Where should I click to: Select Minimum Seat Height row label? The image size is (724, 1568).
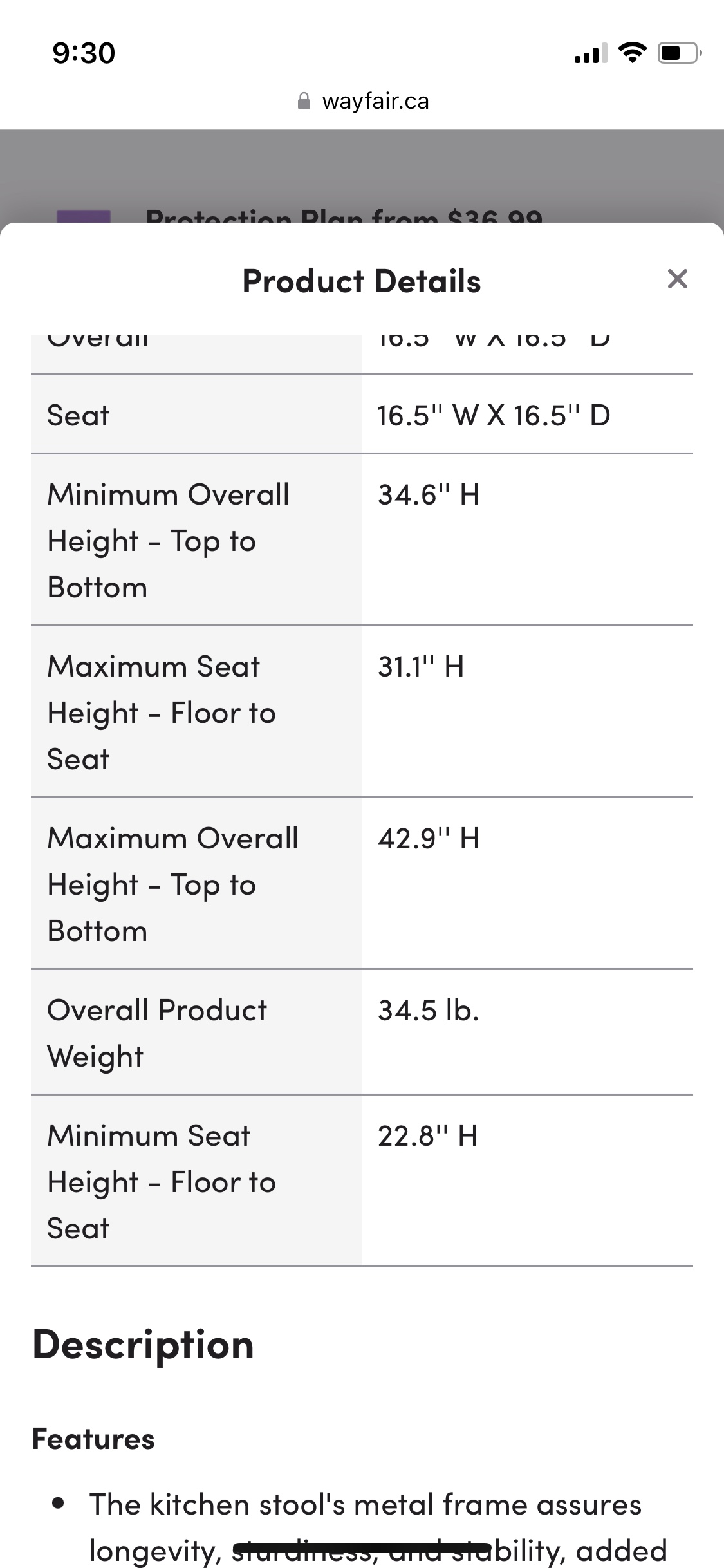pos(162,1182)
